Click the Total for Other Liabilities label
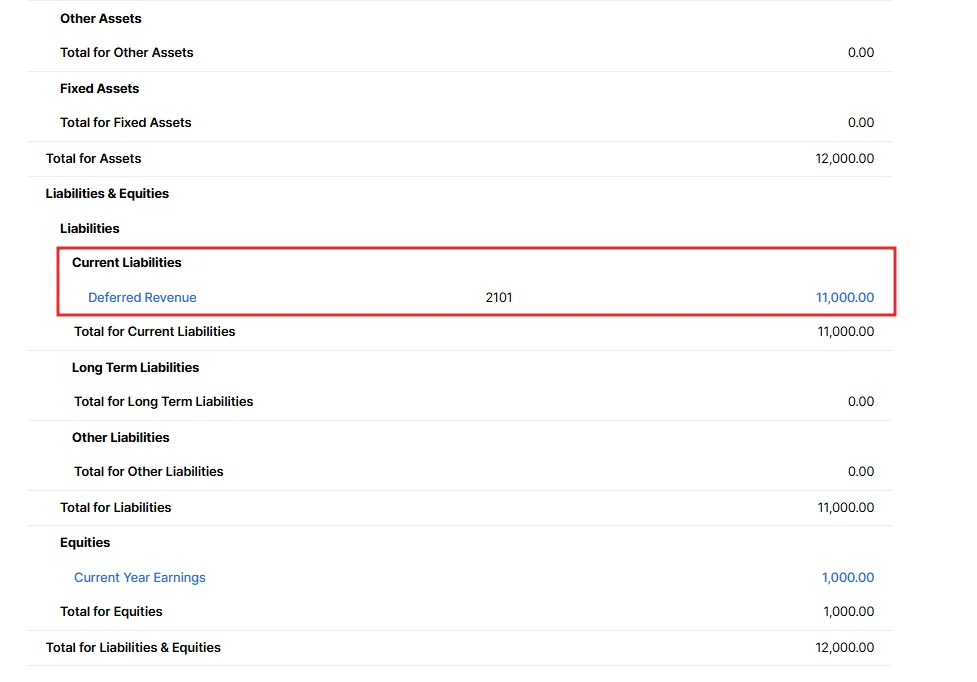Viewport: 977px width, 682px height. [148, 471]
